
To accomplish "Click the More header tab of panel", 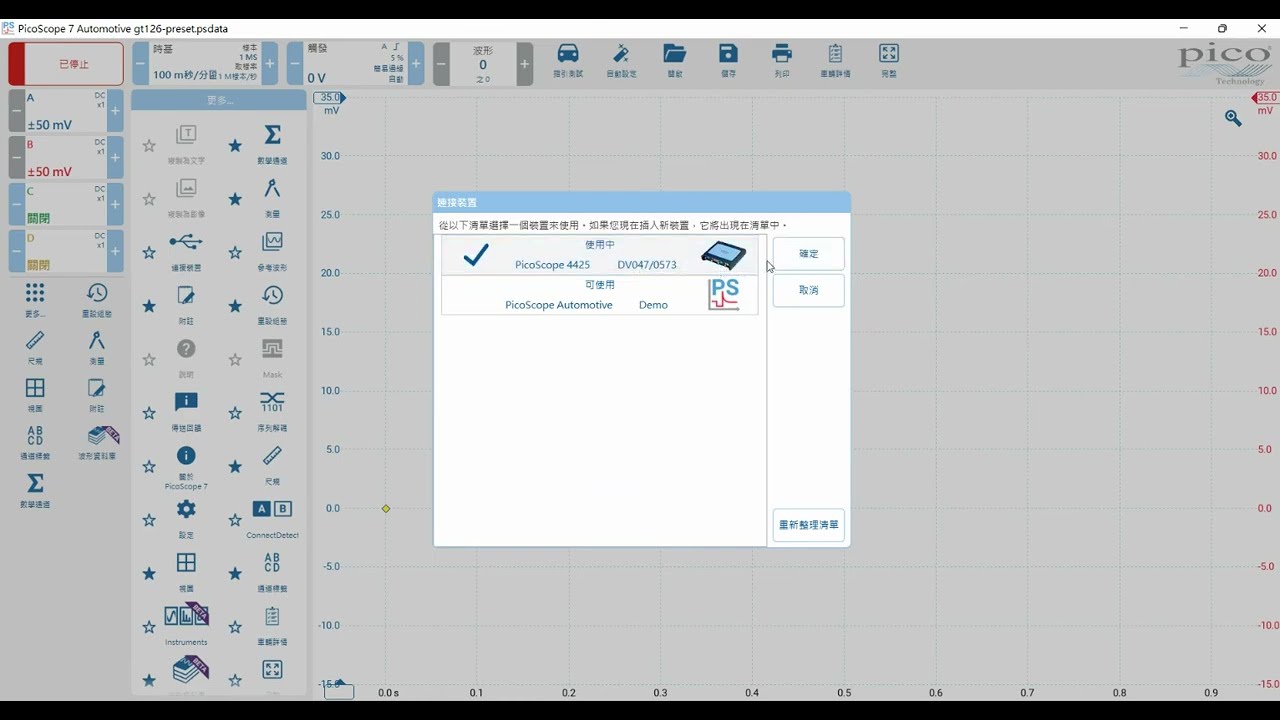I will coord(219,100).
